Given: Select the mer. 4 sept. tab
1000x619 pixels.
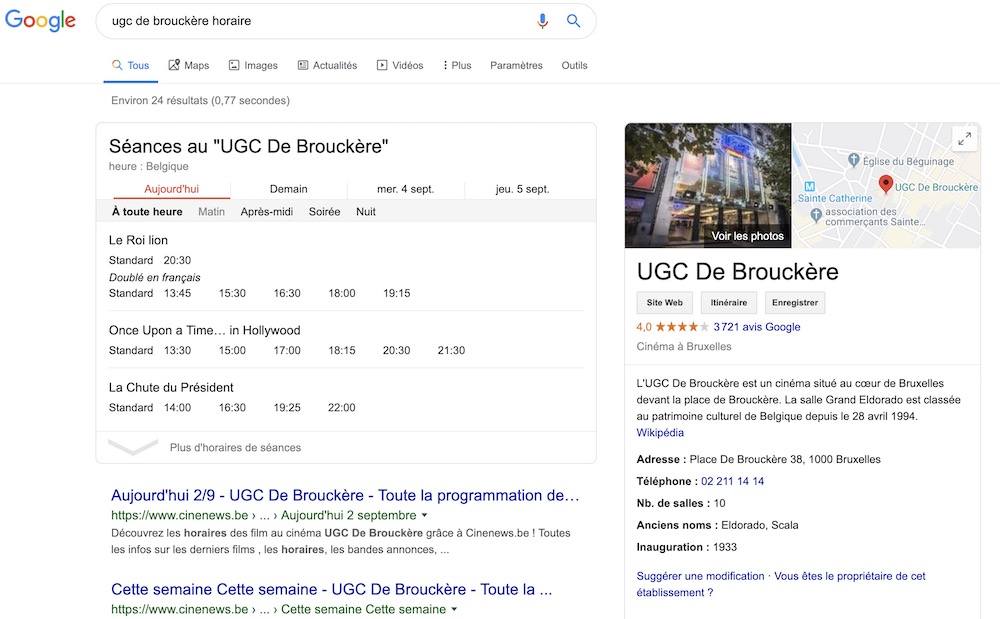Looking at the screenshot, I should tap(406, 189).
